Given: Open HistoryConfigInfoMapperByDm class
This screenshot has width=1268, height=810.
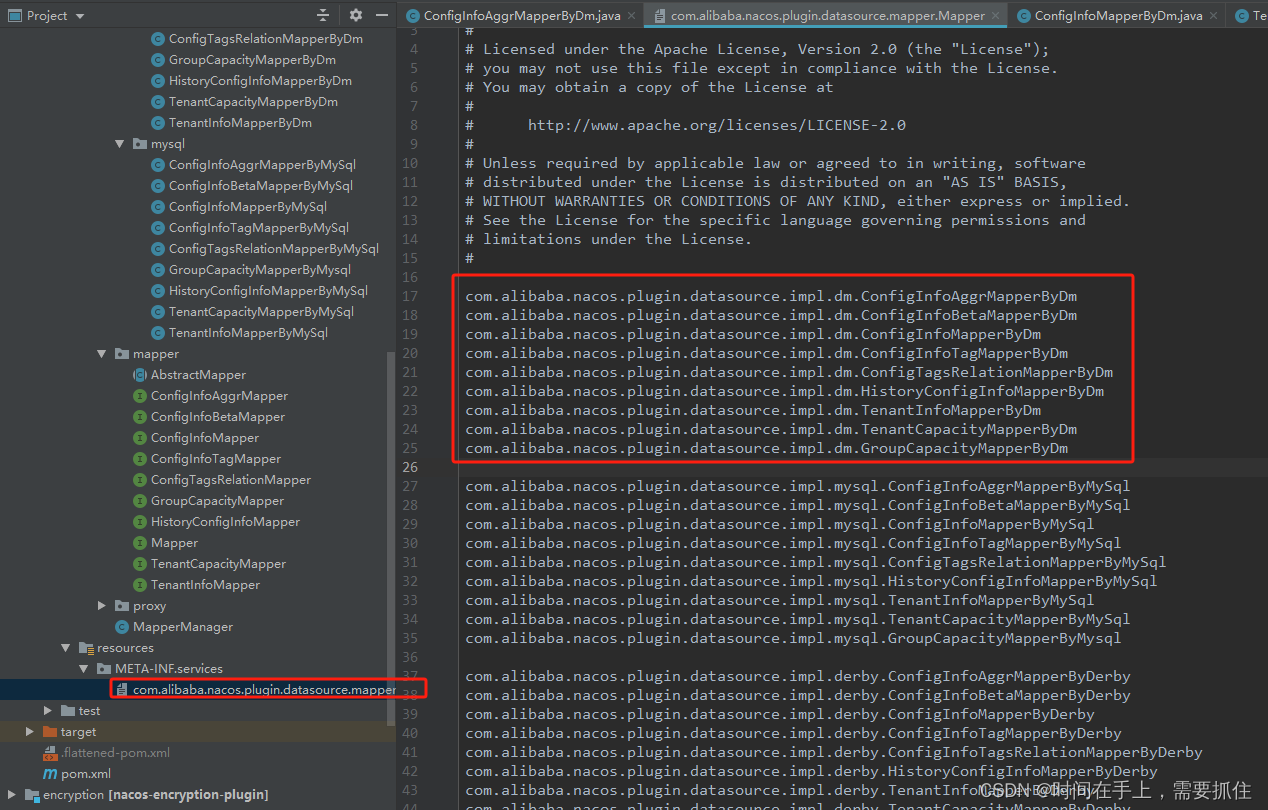Looking at the screenshot, I should [x=260, y=81].
